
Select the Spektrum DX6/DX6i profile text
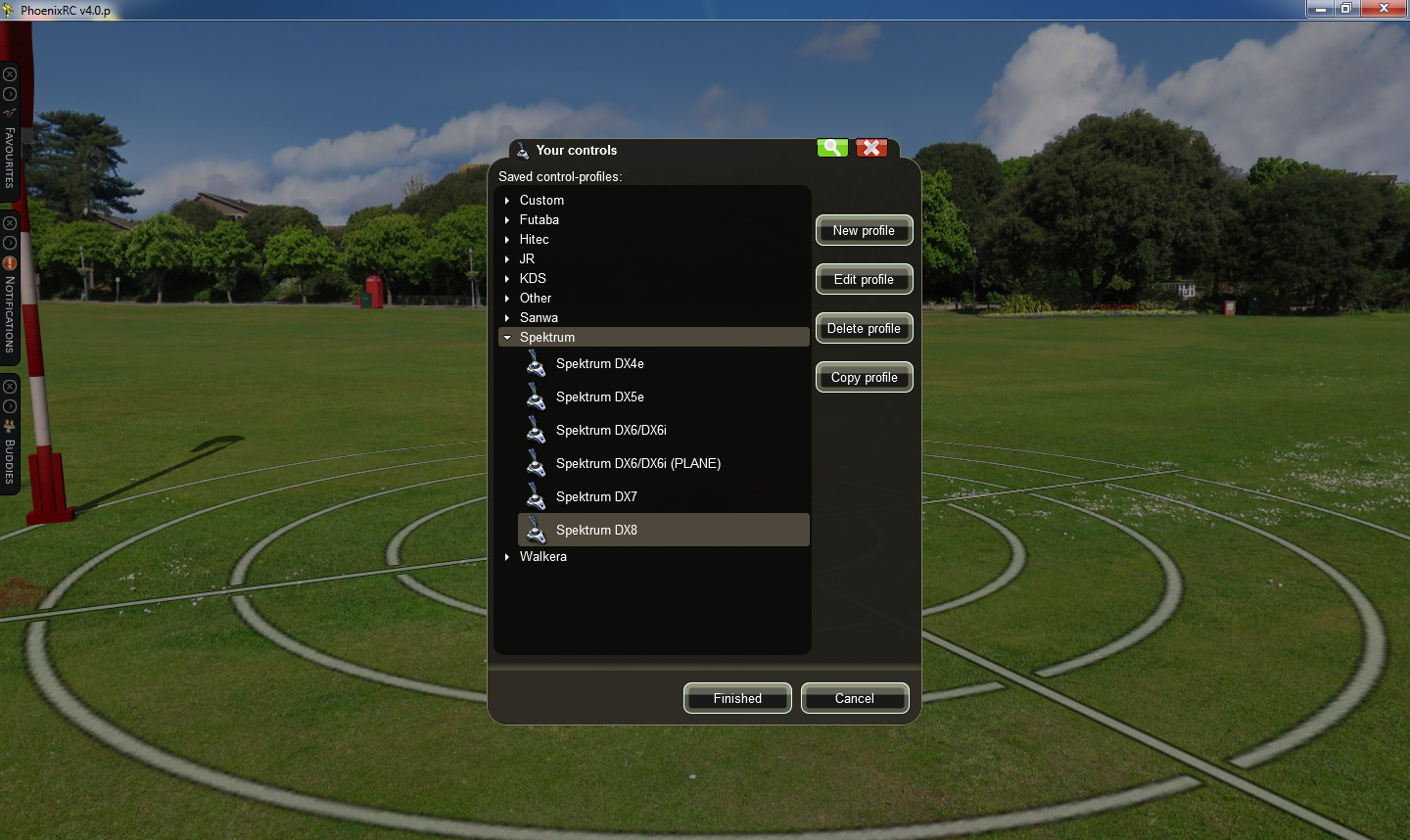pyautogui.click(x=611, y=431)
